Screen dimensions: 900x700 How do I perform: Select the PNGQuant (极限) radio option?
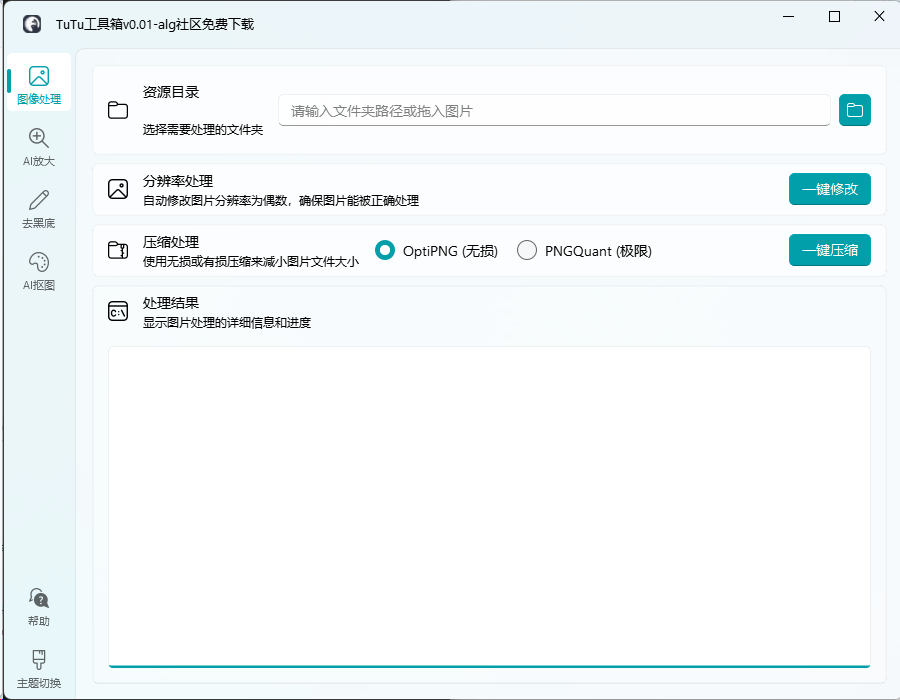click(584, 251)
